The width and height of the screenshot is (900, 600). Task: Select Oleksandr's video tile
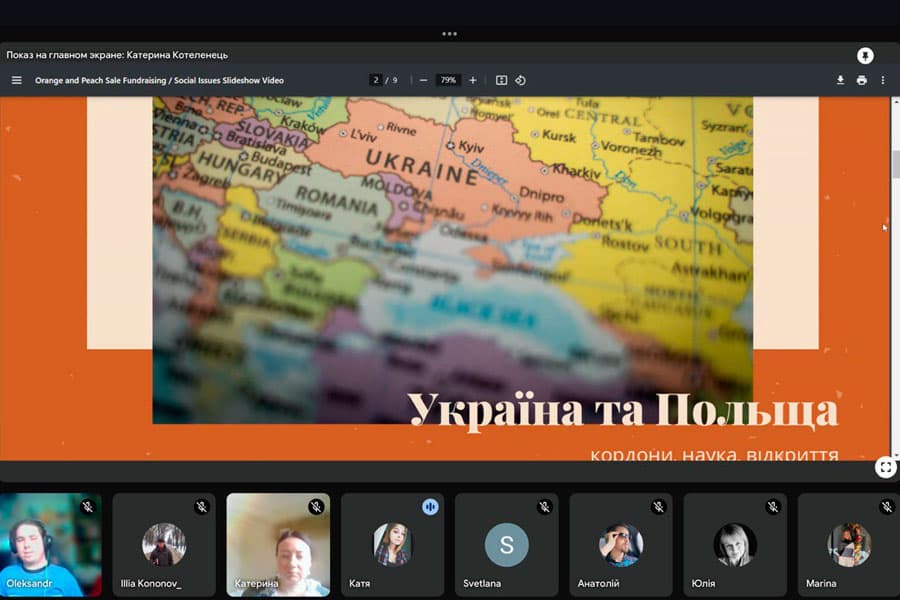[51, 545]
